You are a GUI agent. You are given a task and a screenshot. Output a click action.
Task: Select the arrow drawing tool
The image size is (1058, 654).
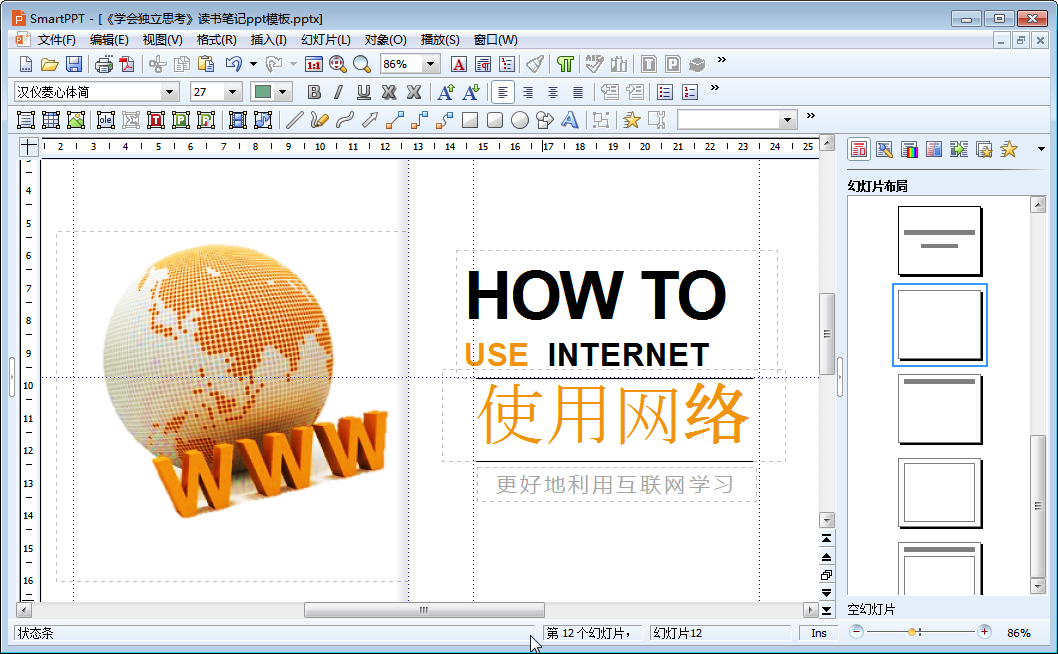(x=370, y=120)
